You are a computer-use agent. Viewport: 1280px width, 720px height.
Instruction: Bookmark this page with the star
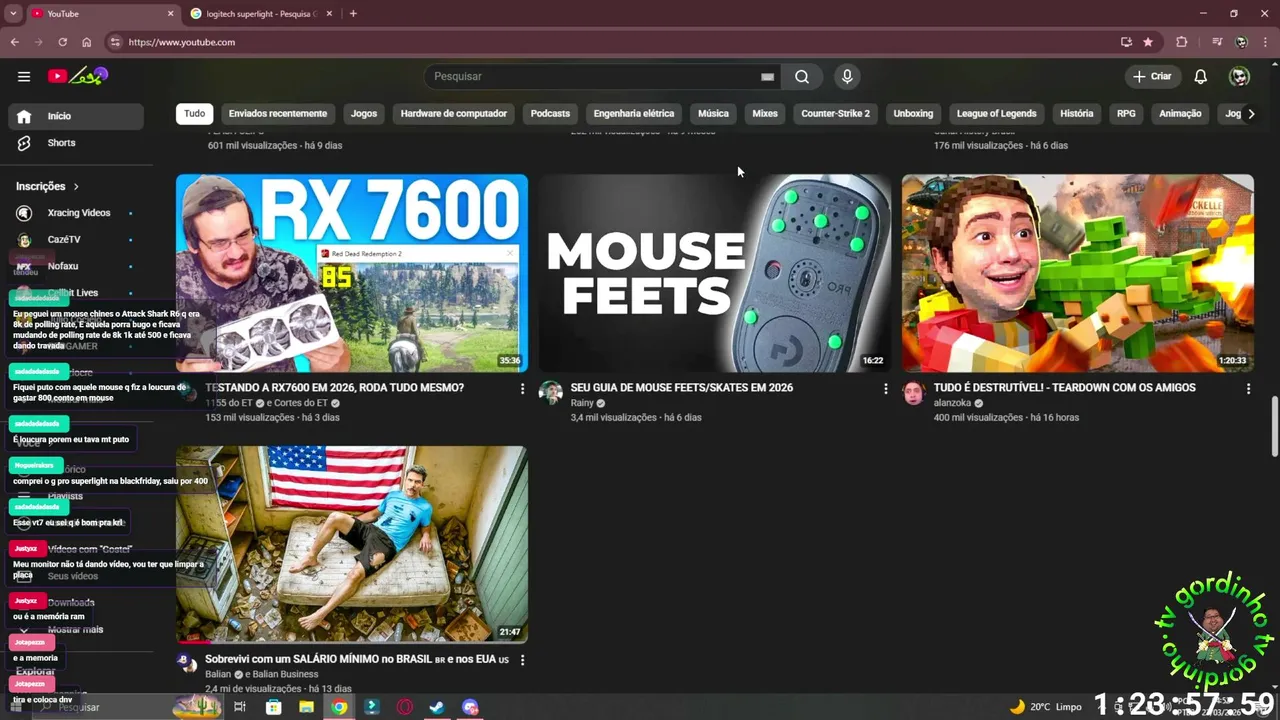click(x=1148, y=42)
